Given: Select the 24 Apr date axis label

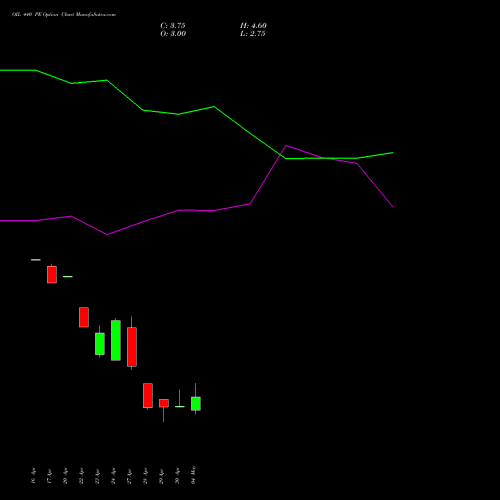Looking at the screenshot, I should (113, 476).
